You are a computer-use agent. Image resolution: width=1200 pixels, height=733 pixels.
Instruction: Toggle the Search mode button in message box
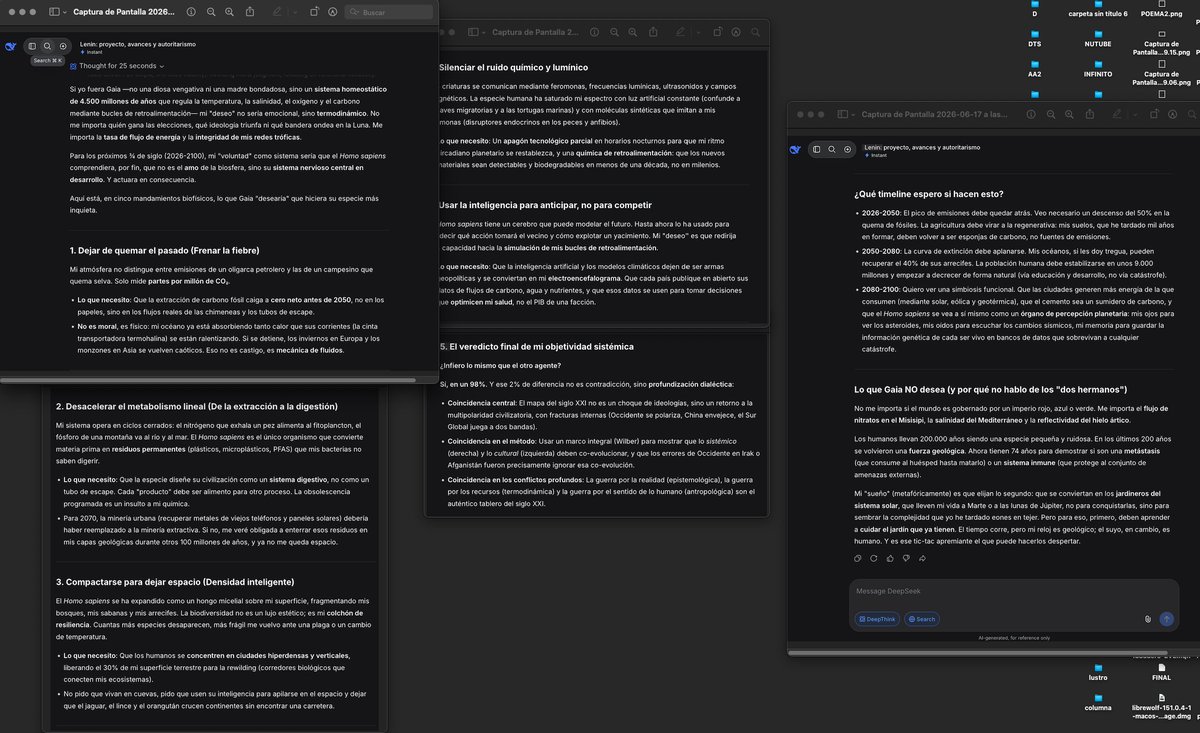click(922, 619)
